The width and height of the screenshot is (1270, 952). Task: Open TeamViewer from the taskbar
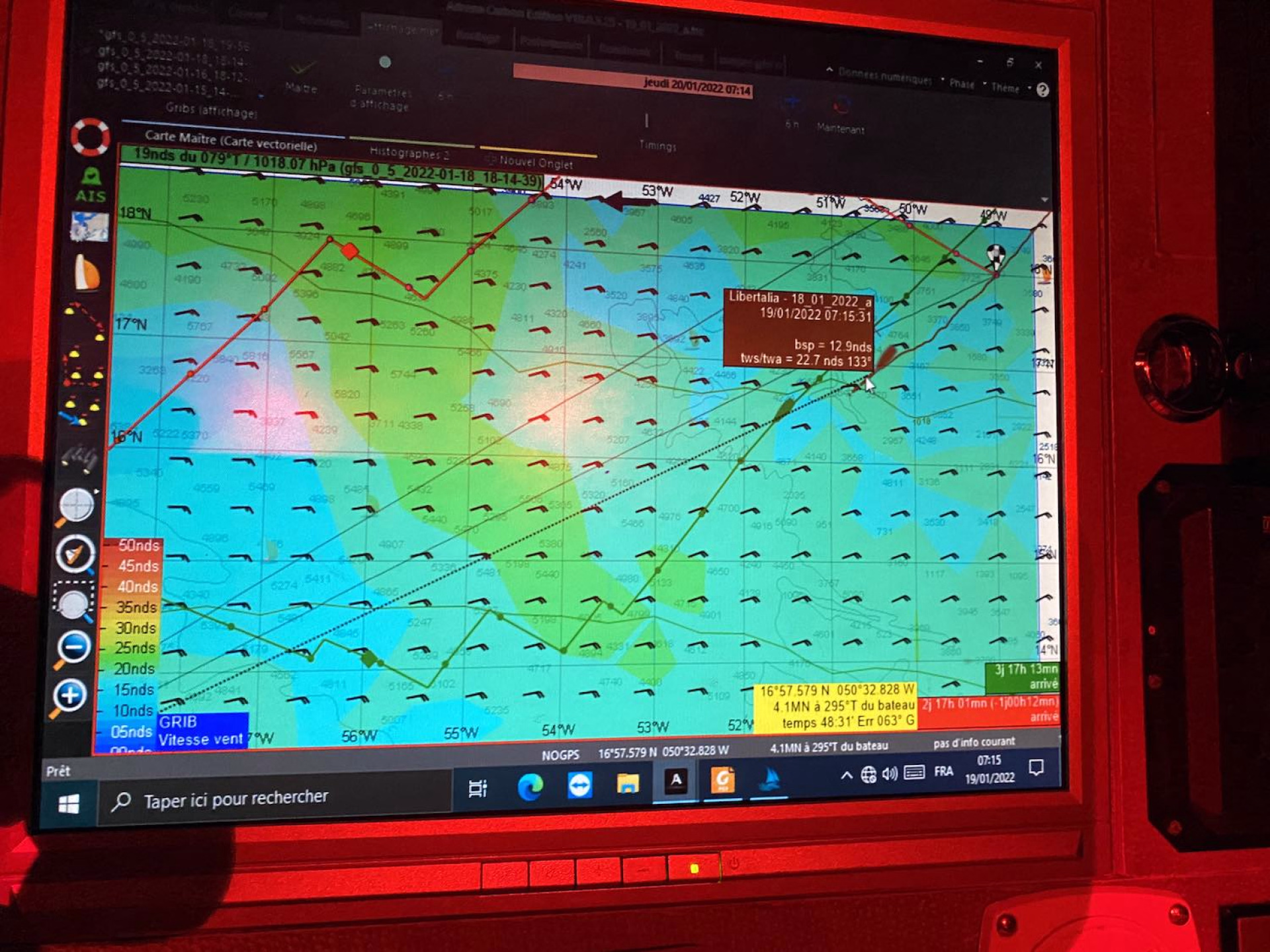(x=579, y=785)
